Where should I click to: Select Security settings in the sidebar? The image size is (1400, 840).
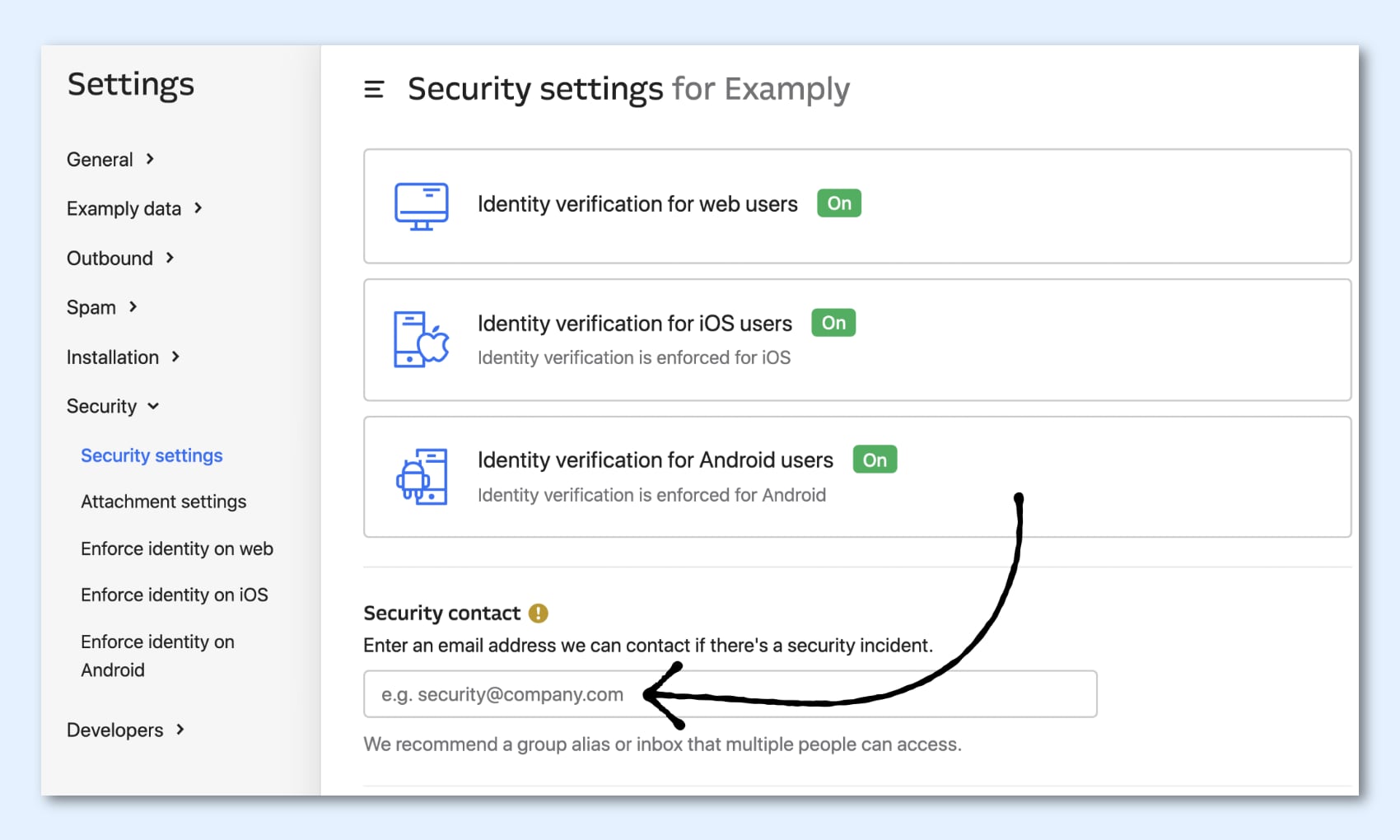tap(152, 455)
